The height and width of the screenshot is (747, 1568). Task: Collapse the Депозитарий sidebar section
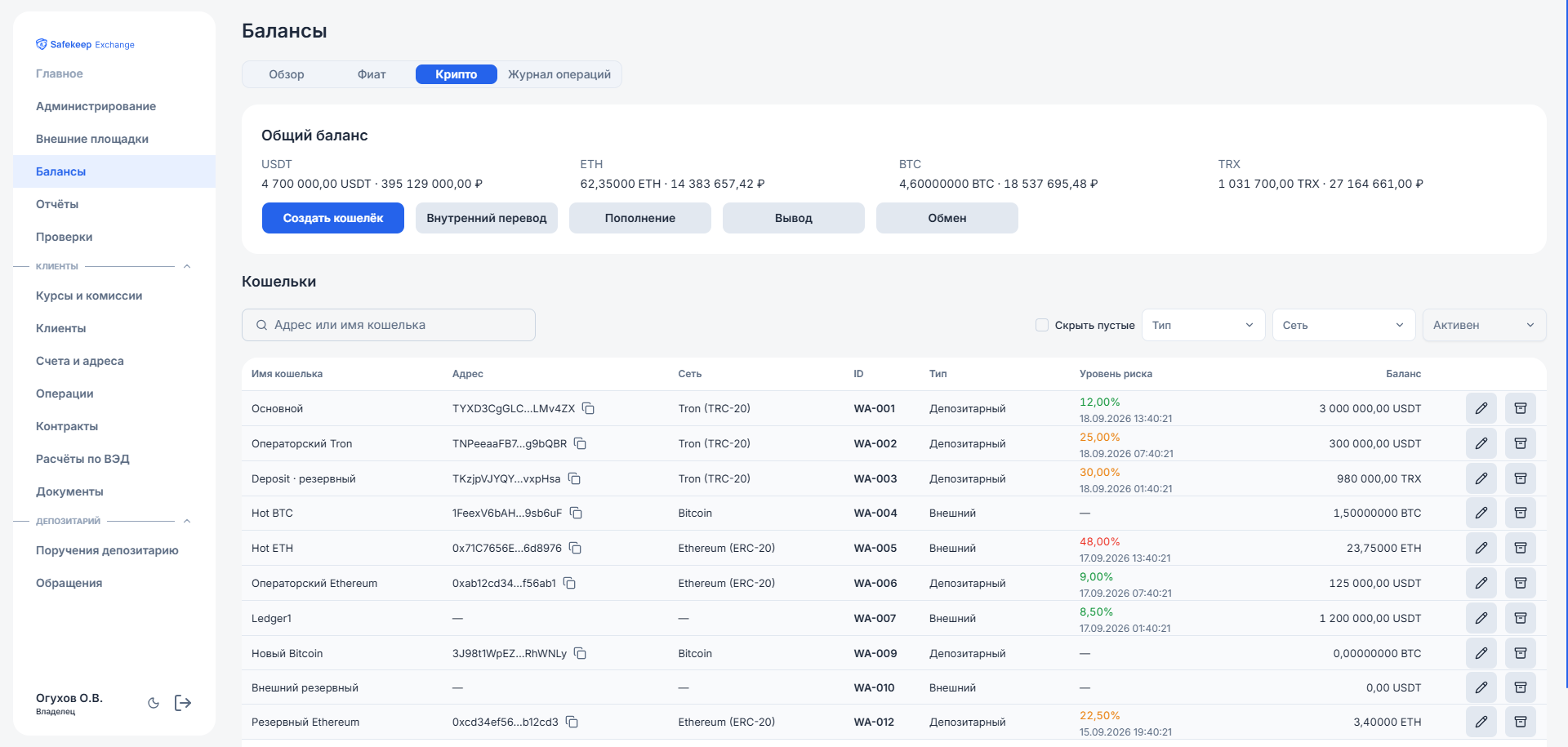(187, 521)
